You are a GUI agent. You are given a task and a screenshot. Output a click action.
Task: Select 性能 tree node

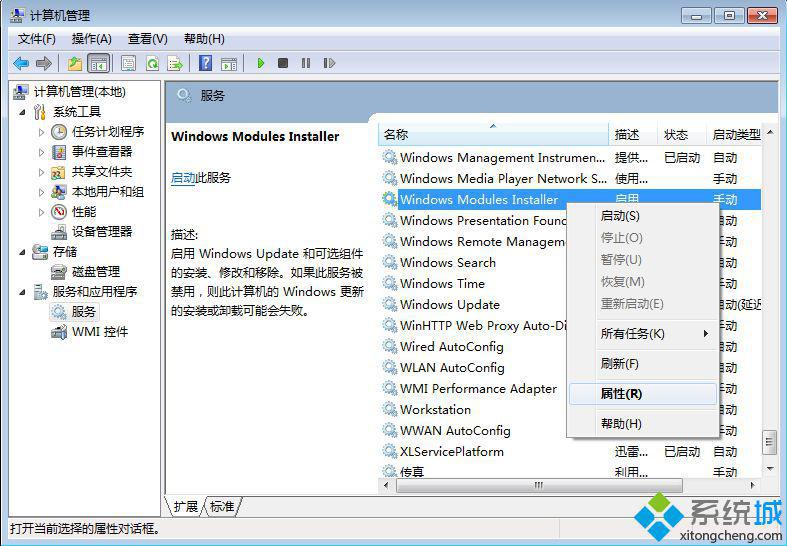pyautogui.click(x=84, y=212)
